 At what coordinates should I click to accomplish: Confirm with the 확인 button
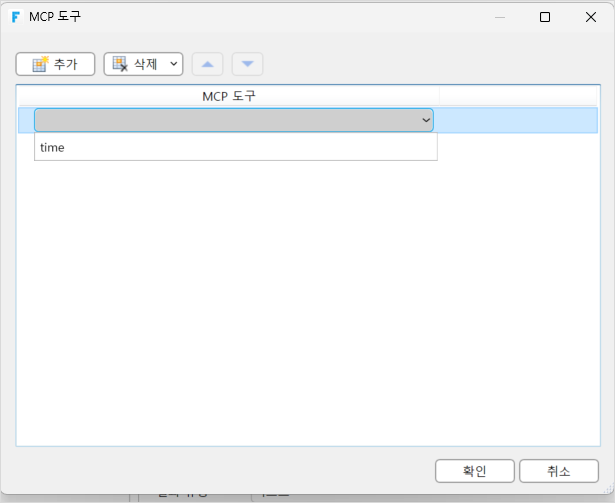[475, 471]
